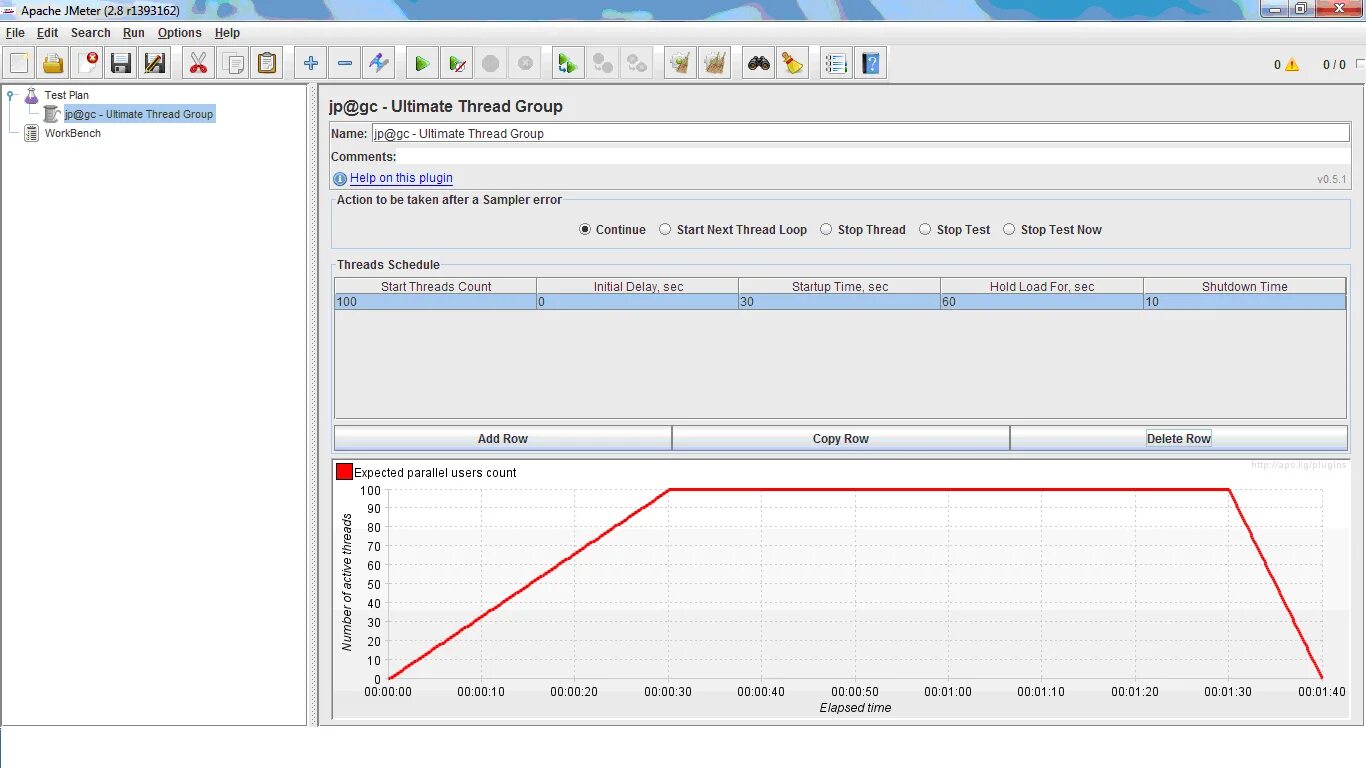Viewport: 1366px width, 768px height.
Task: Click the Name input field
Action: [860, 133]
